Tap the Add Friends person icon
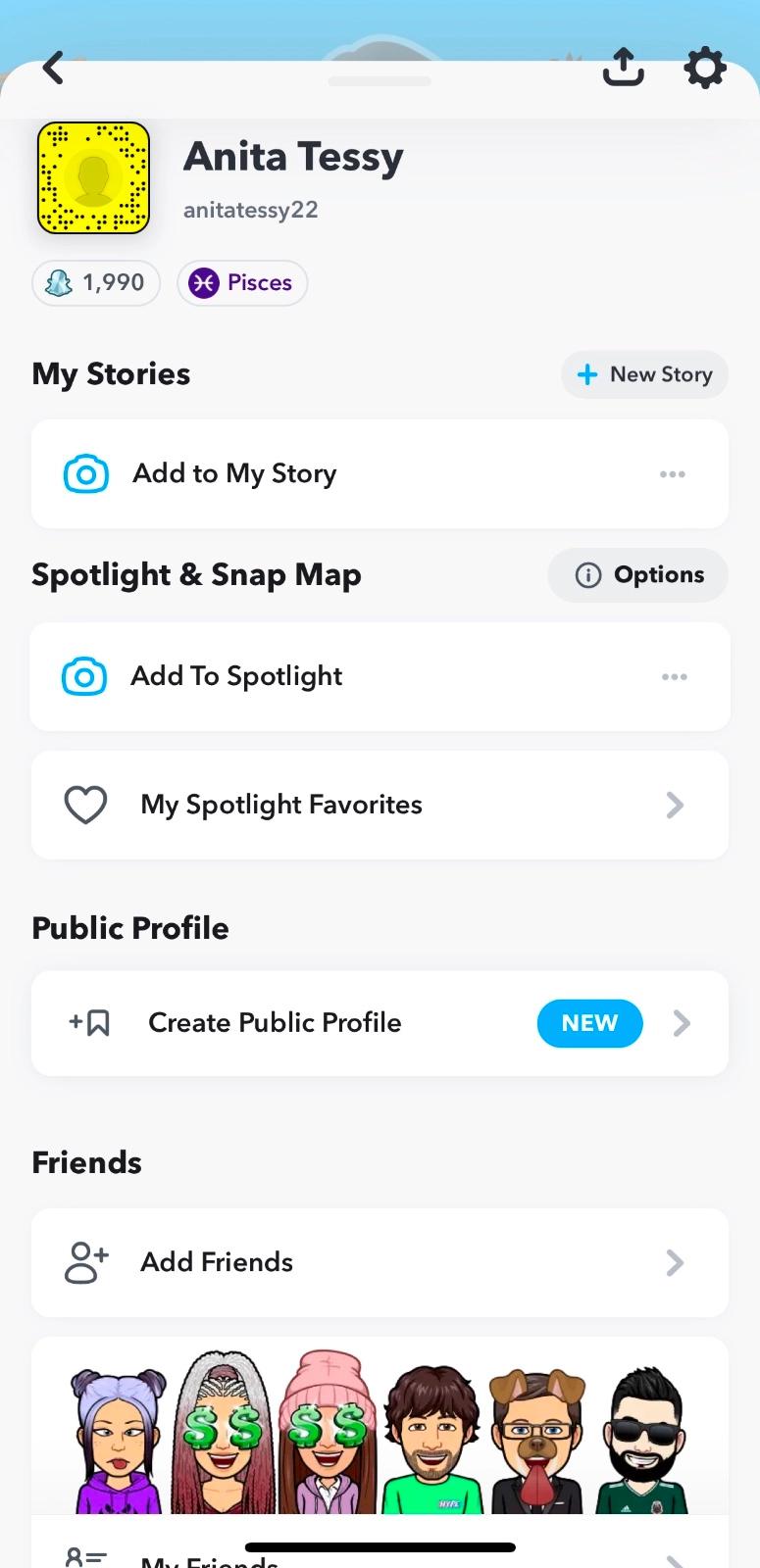 (x=86, y=1262)
